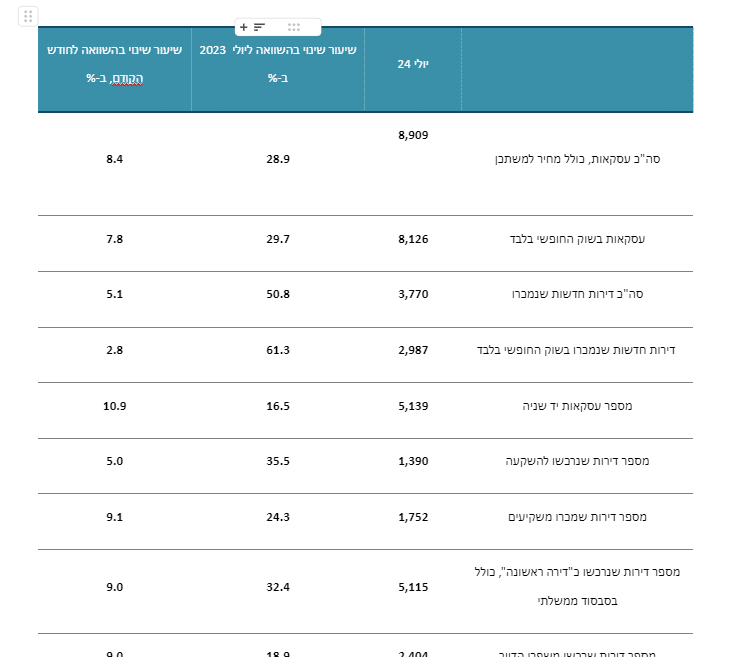
Task: Click the row label 'עסקאות בשוק החופשי בלבד'
Action: click(577, 239)
